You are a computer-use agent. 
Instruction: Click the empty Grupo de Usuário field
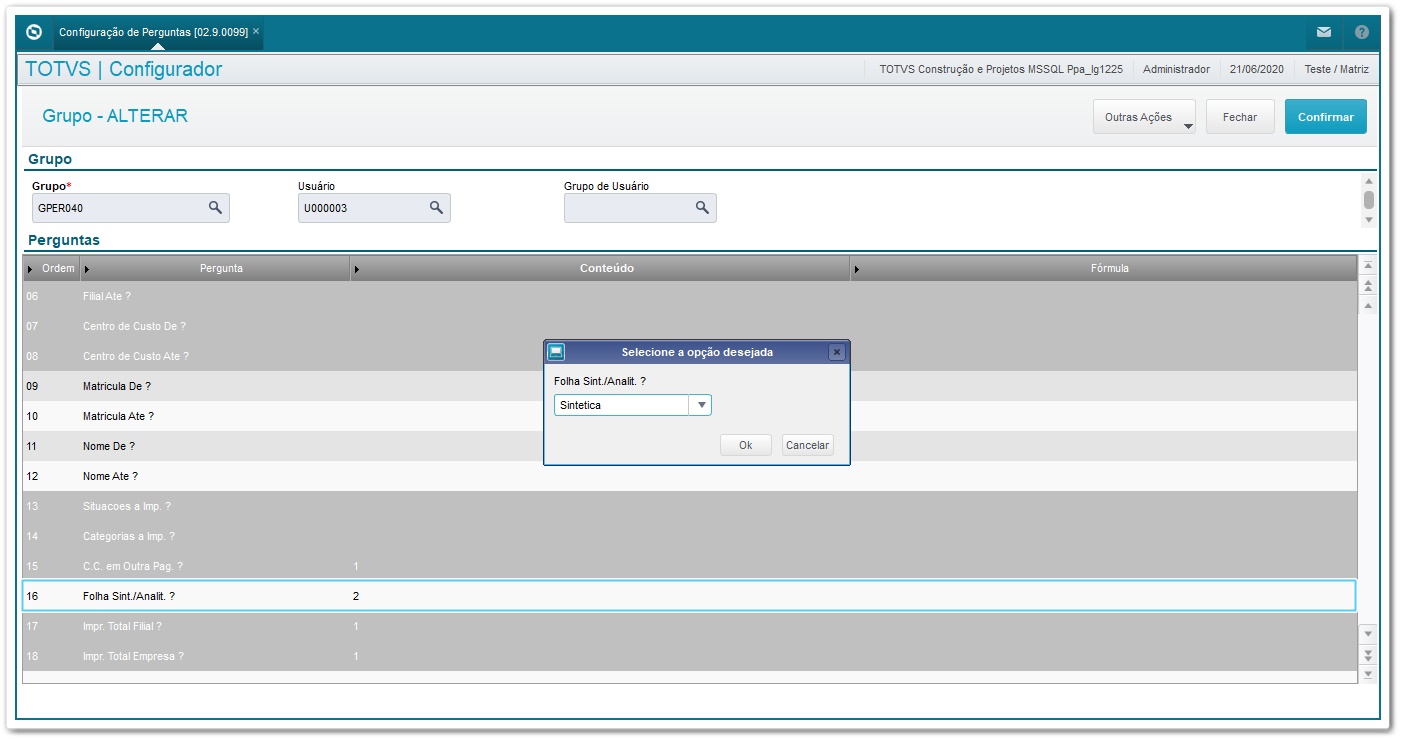tap(640, 208)
